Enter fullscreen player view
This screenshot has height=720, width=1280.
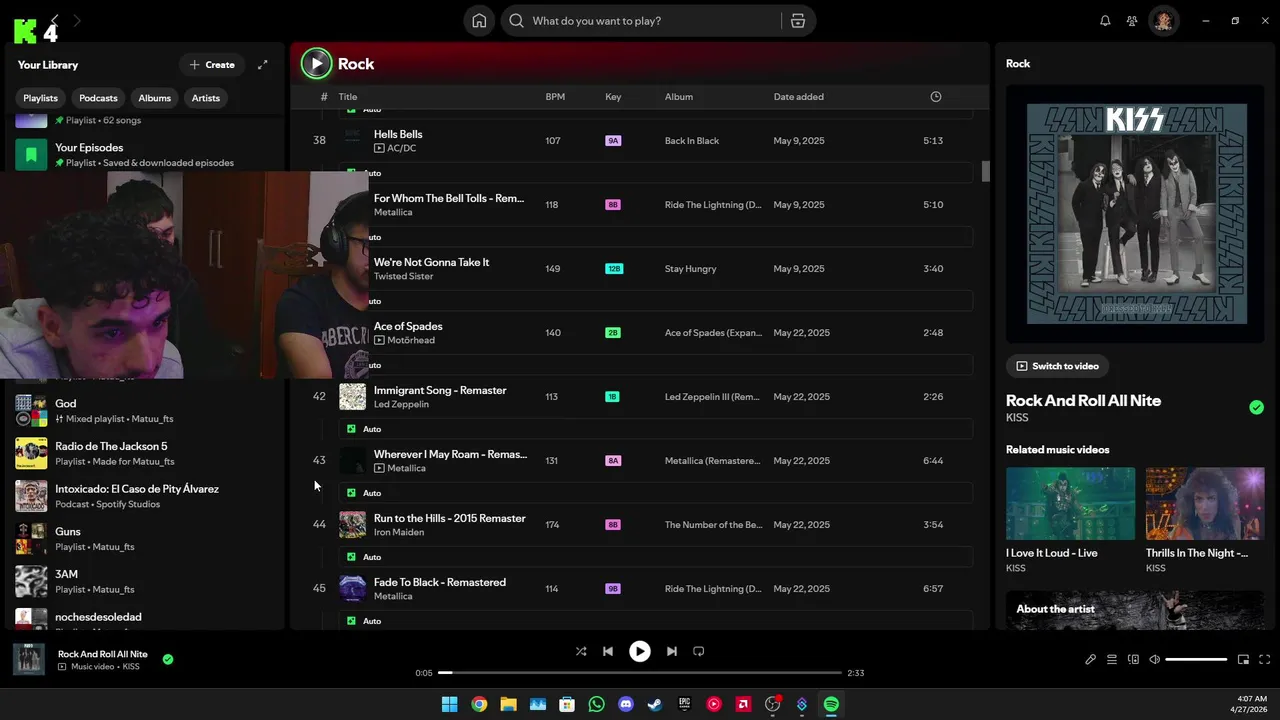tap(1265, 660)
